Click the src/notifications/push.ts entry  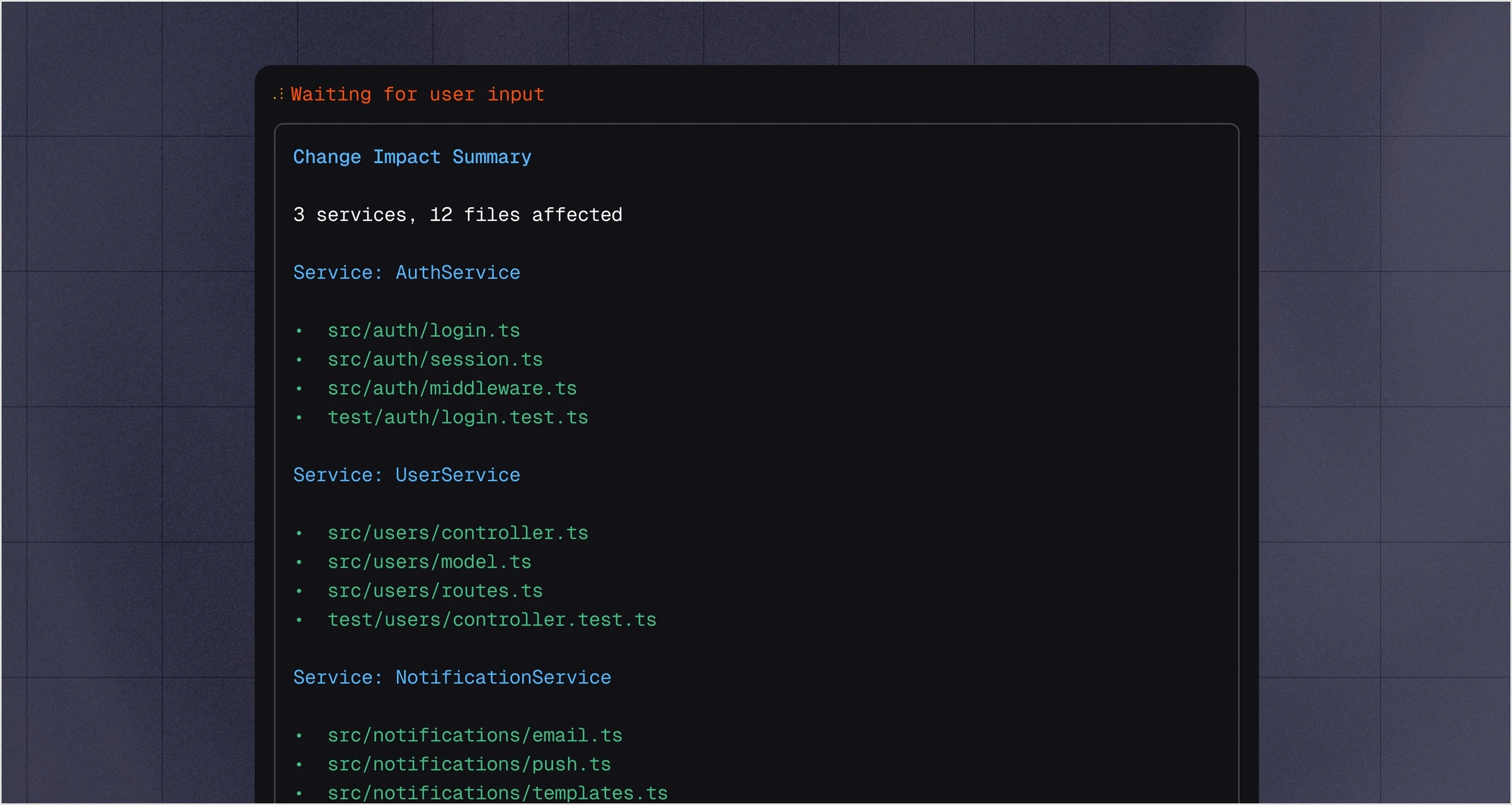pos(469,765)
